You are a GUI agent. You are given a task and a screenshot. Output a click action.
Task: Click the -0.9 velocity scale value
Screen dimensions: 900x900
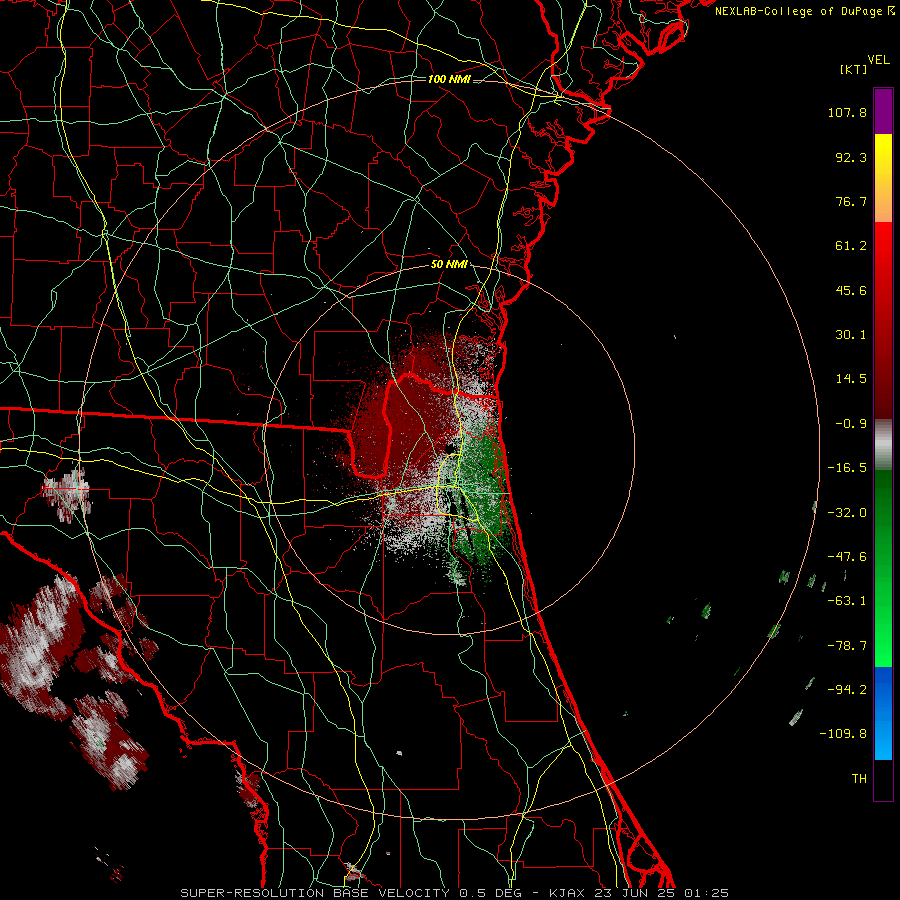tap(851, 424)
